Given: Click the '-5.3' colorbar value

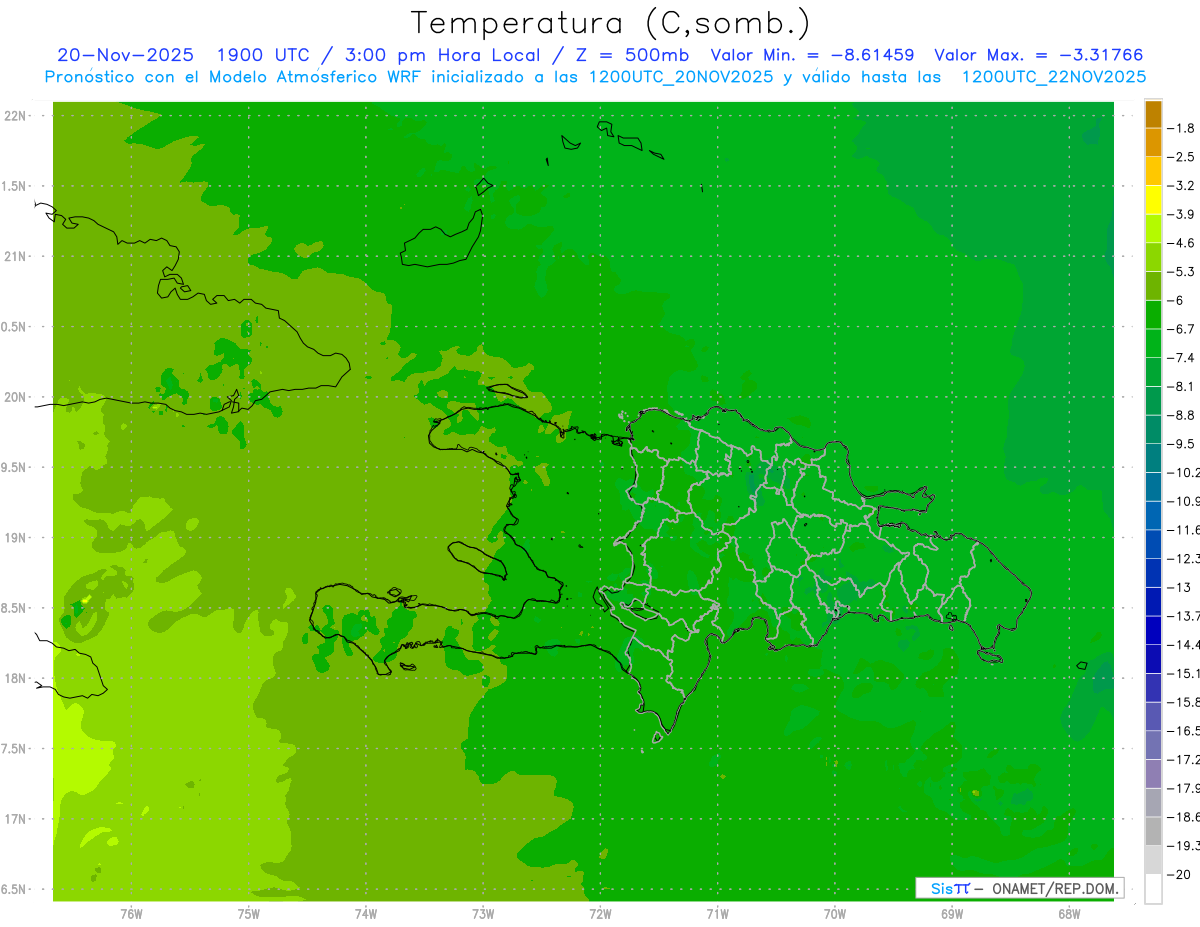Looking at the screenshot, I should [x=1182, y=271].
